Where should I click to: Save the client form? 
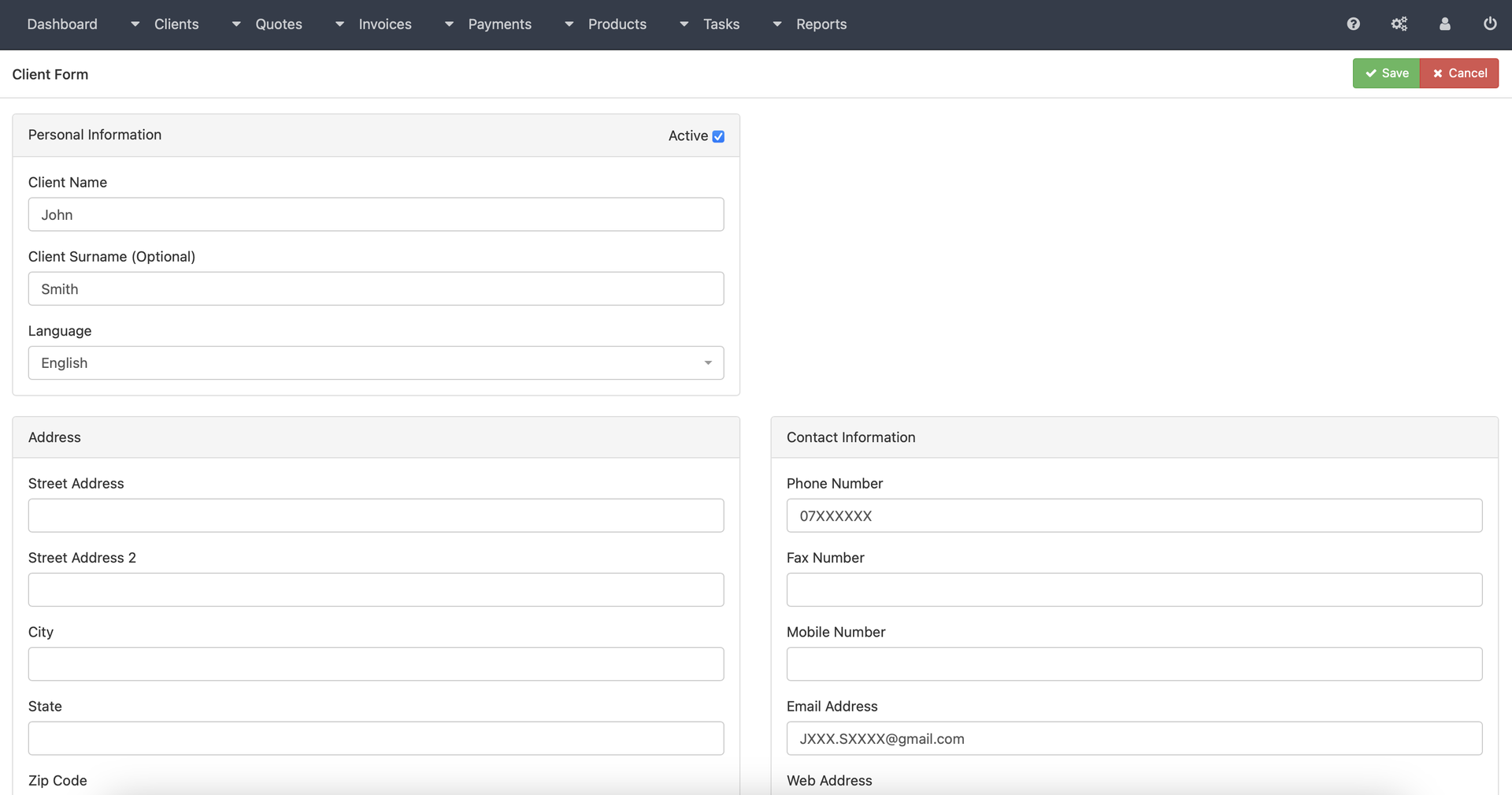[x=1386, y=73]
